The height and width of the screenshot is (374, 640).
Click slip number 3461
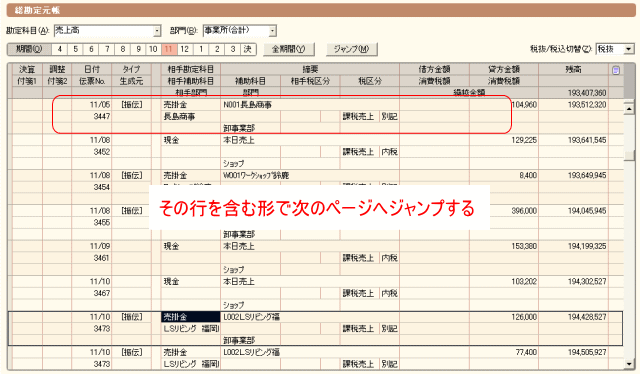coord(102,258)
